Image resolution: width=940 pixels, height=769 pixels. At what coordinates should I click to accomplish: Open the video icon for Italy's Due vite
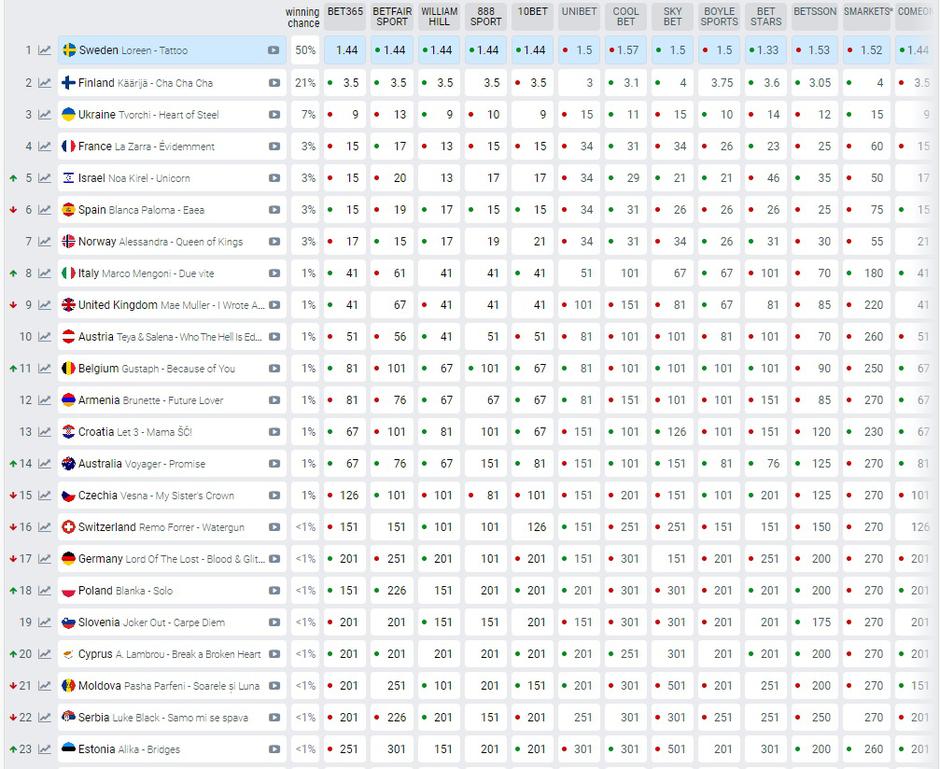pos(274,274)
